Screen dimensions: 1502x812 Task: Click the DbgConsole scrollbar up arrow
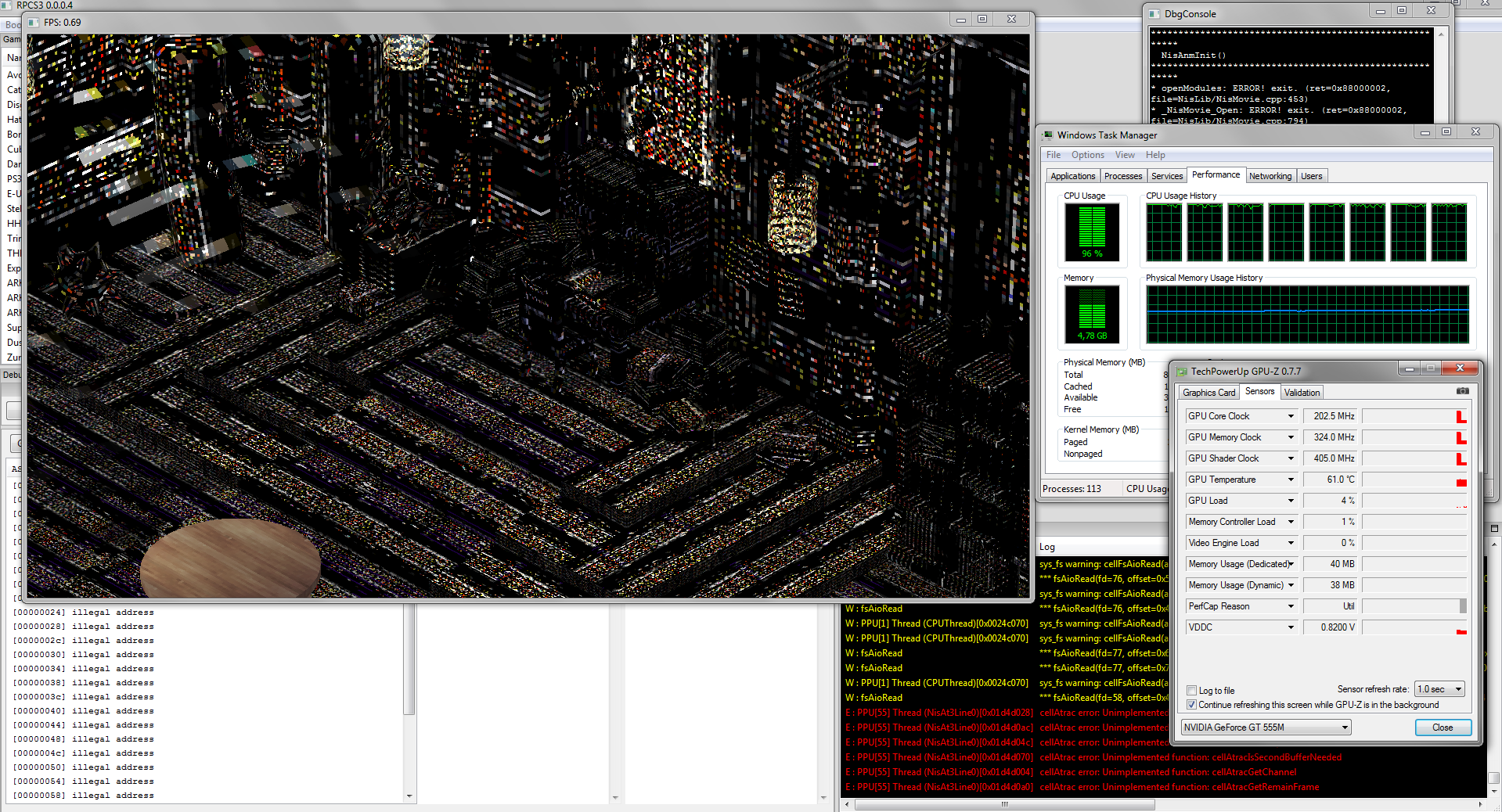[1441, 34]
